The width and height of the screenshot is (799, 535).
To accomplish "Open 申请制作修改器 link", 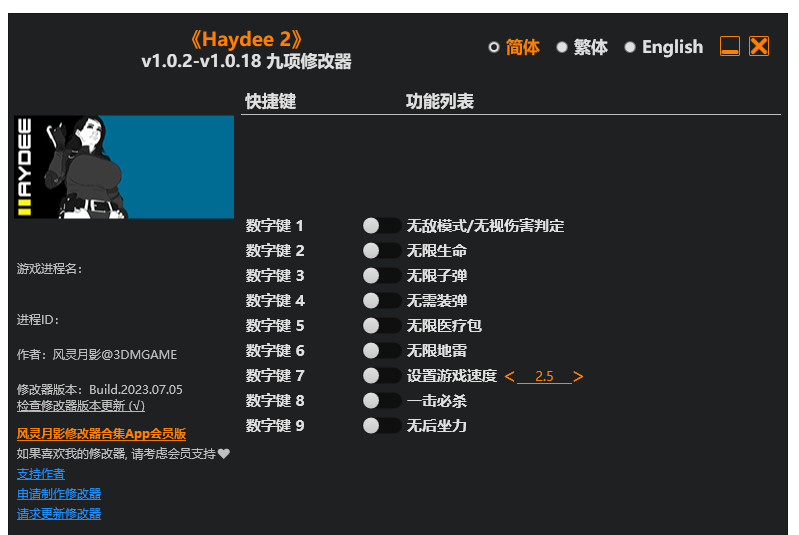I will click(x=59, y=494).
